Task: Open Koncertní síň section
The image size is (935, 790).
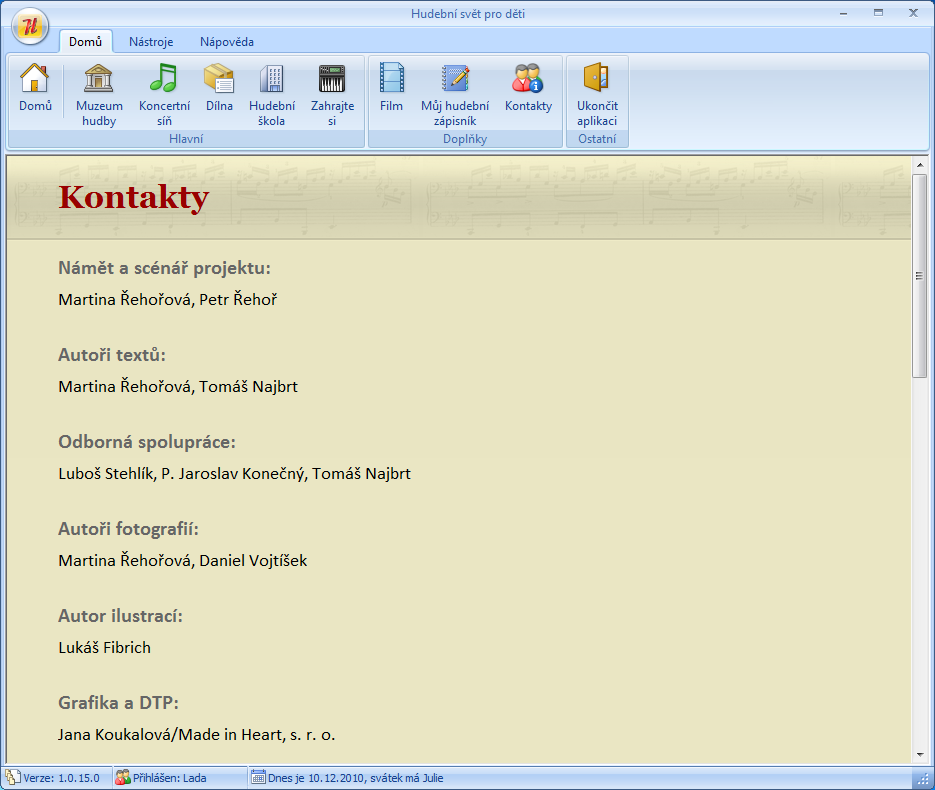Action: coord(164,94)
